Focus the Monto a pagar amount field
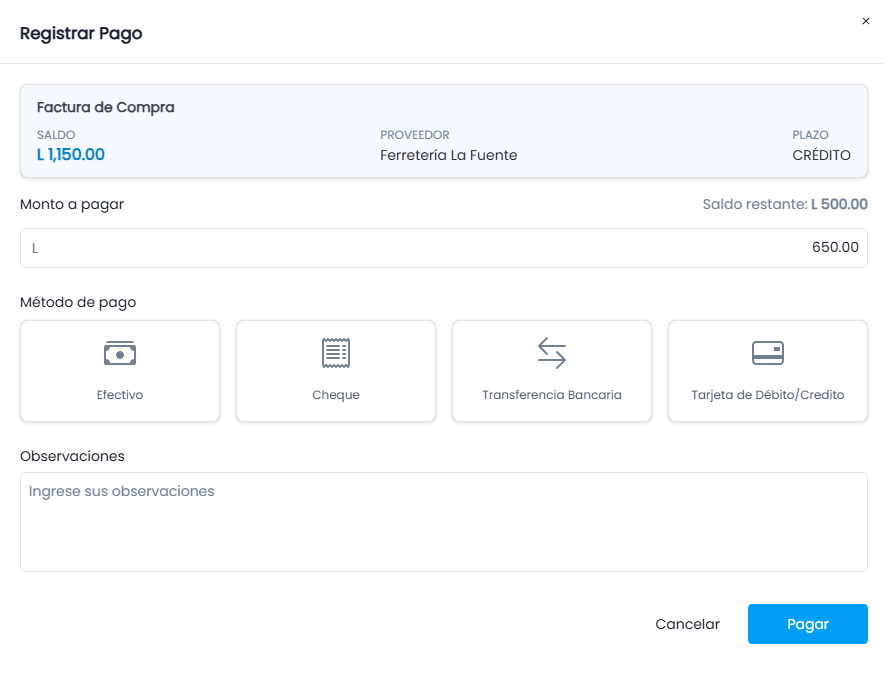 point(444,248)
